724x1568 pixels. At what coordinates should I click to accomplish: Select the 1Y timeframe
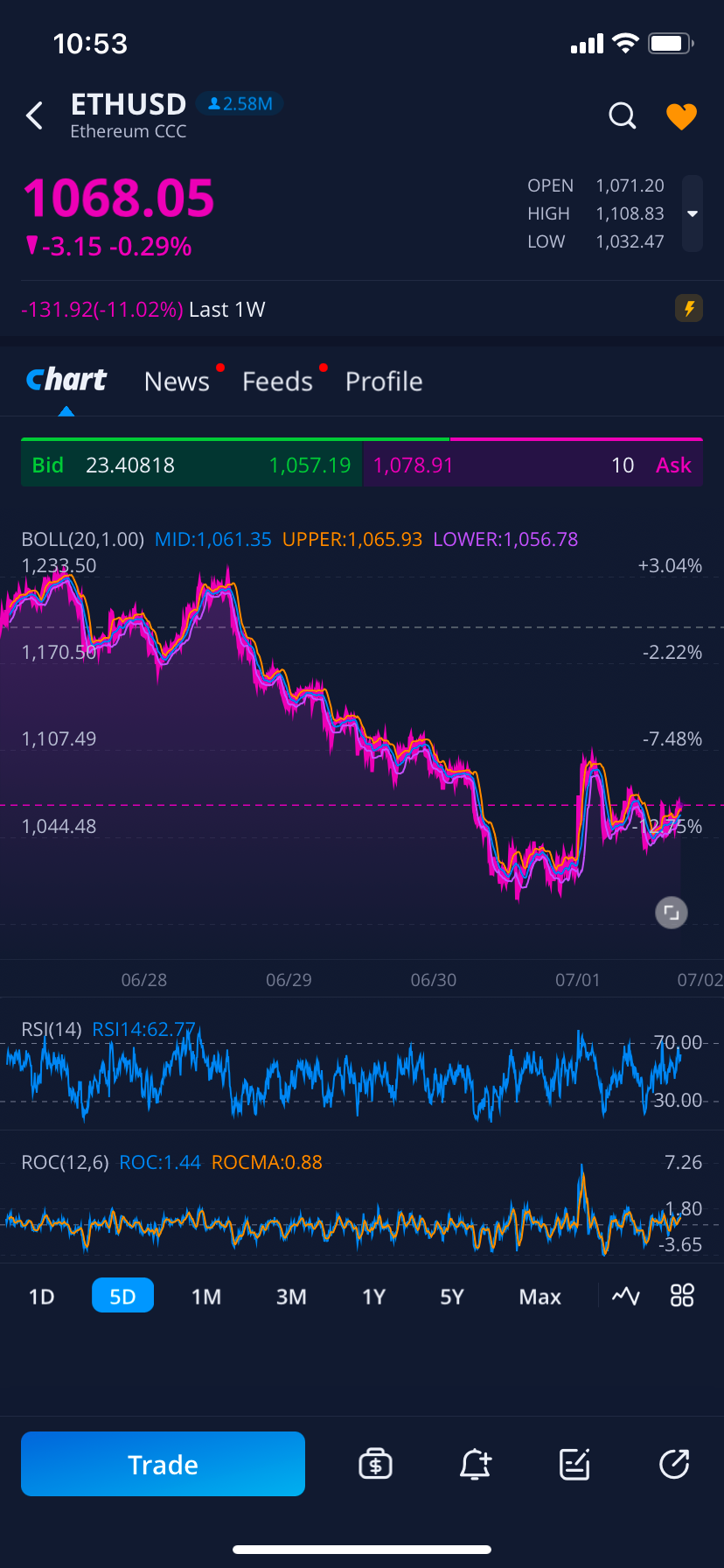[x=374, y=1296]
